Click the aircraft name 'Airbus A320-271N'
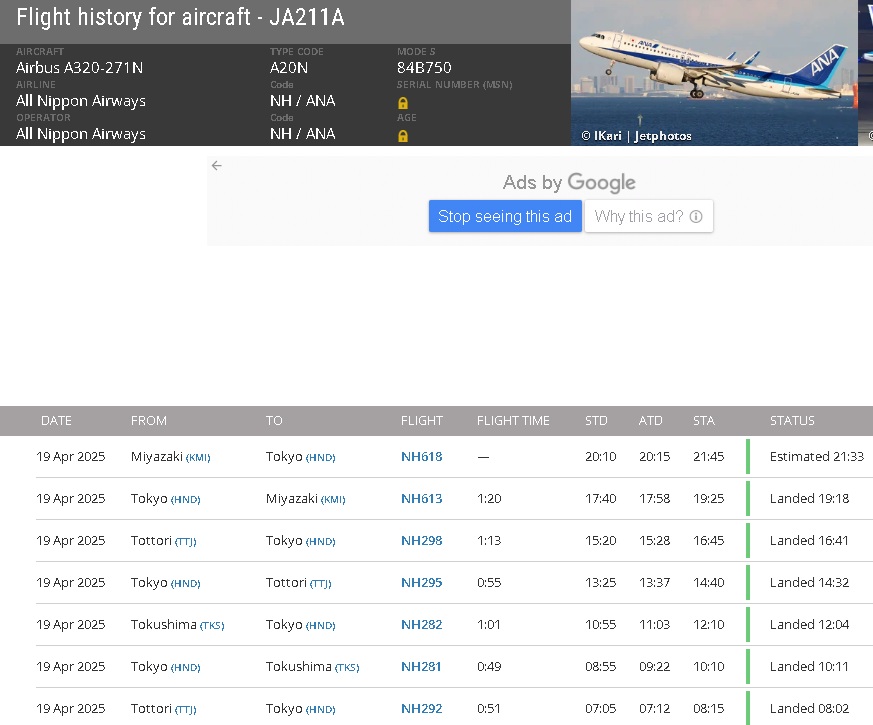Screen dimensions: 873x725 (80, 68)
